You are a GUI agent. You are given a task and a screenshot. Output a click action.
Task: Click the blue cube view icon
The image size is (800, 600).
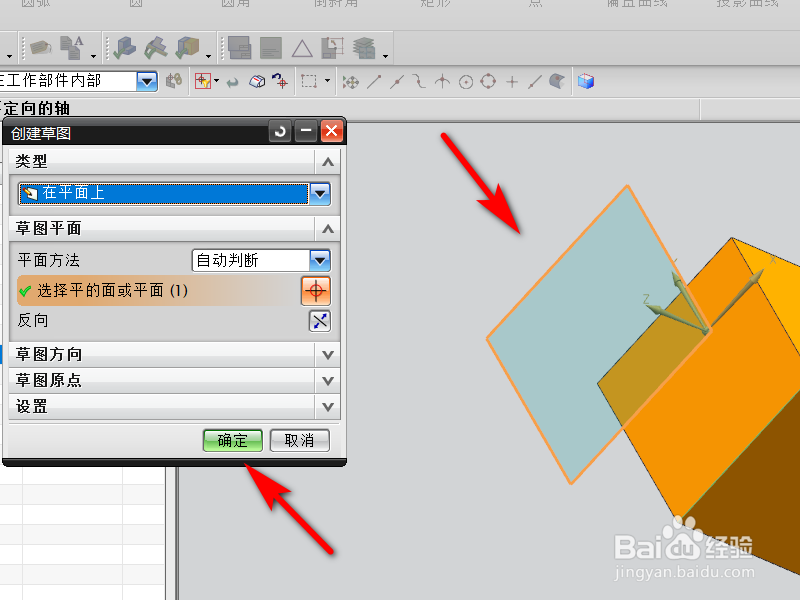pos(586,81)
